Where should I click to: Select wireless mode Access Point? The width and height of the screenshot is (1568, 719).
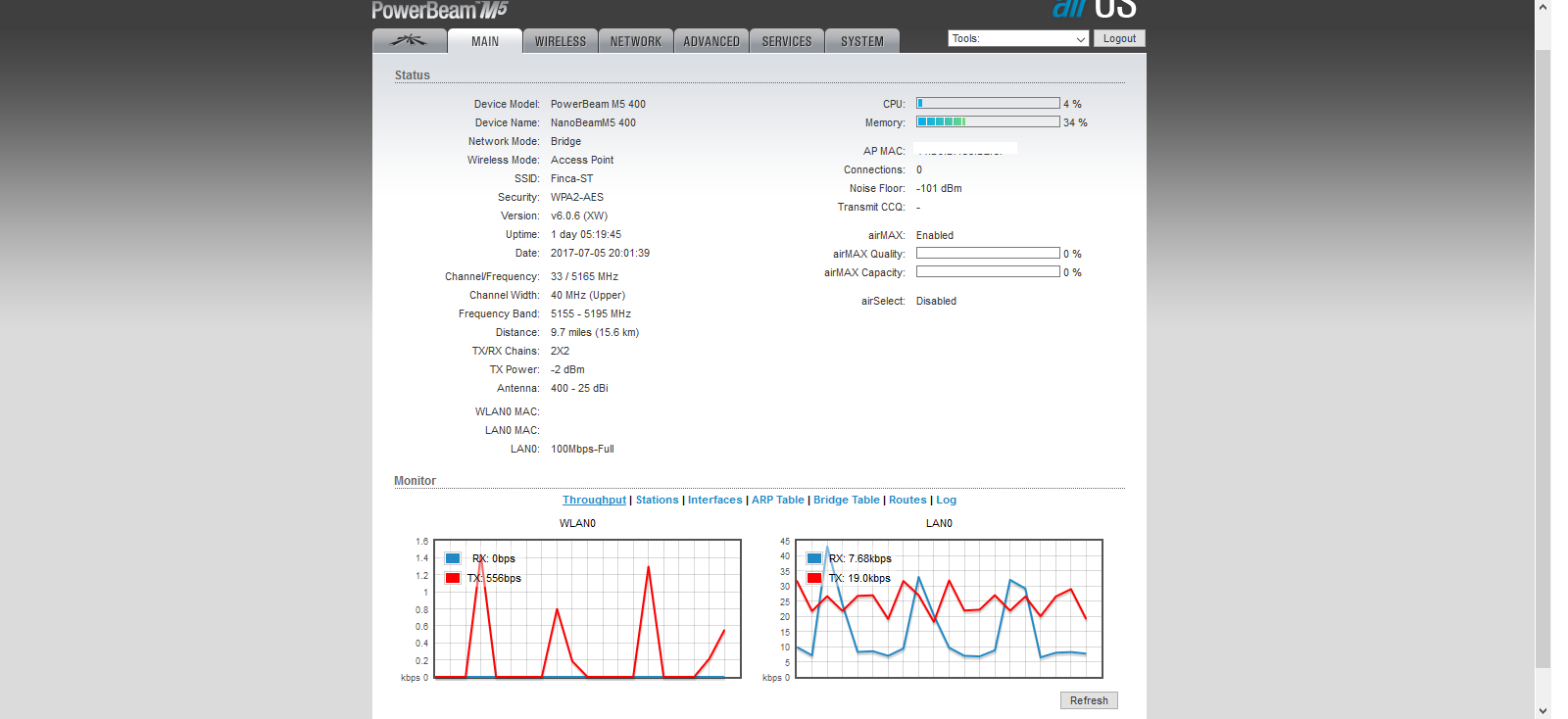(582, 160)
